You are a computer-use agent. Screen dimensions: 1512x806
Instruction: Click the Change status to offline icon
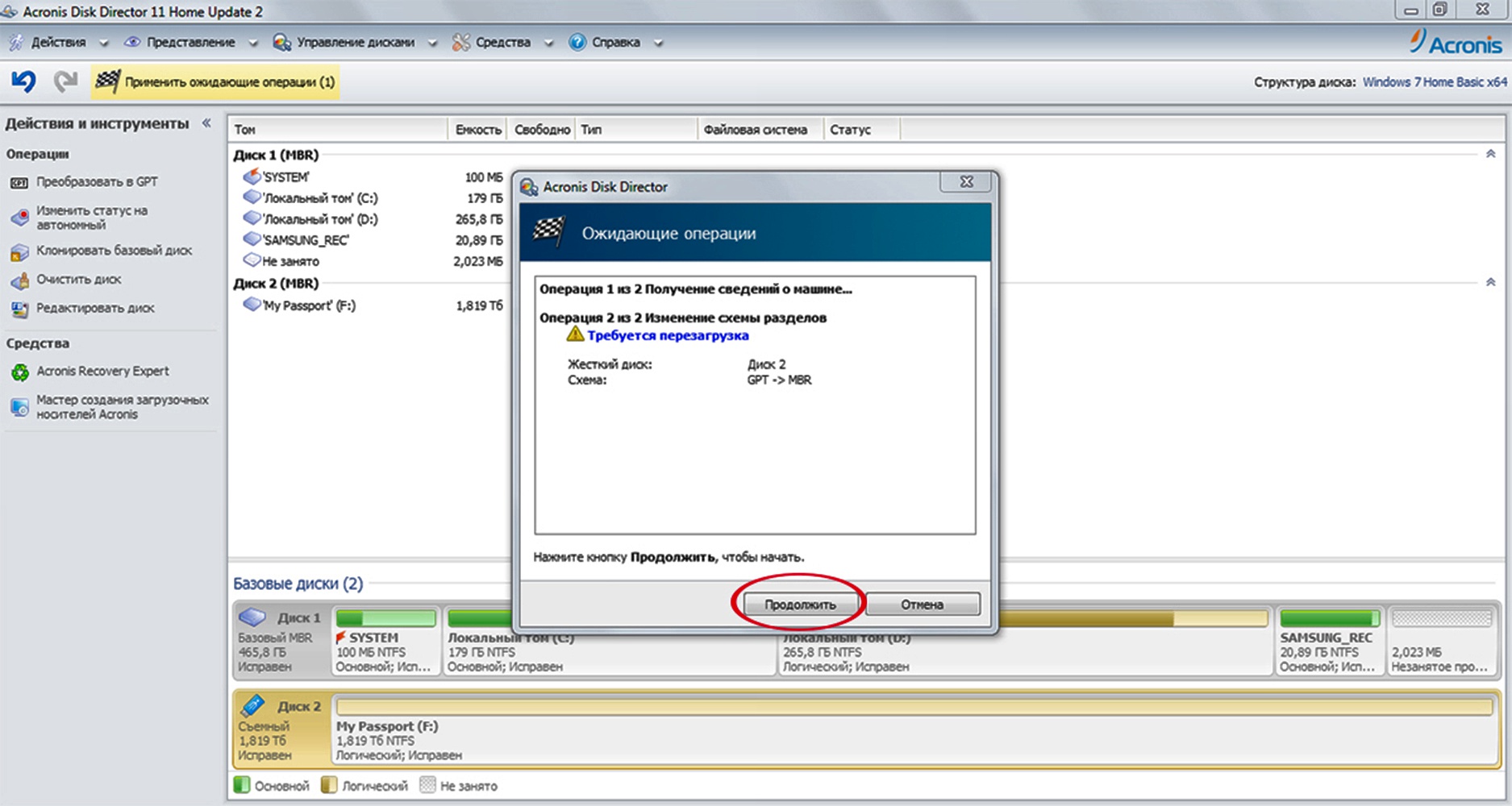pyautogui.click(x=19, y=218)
